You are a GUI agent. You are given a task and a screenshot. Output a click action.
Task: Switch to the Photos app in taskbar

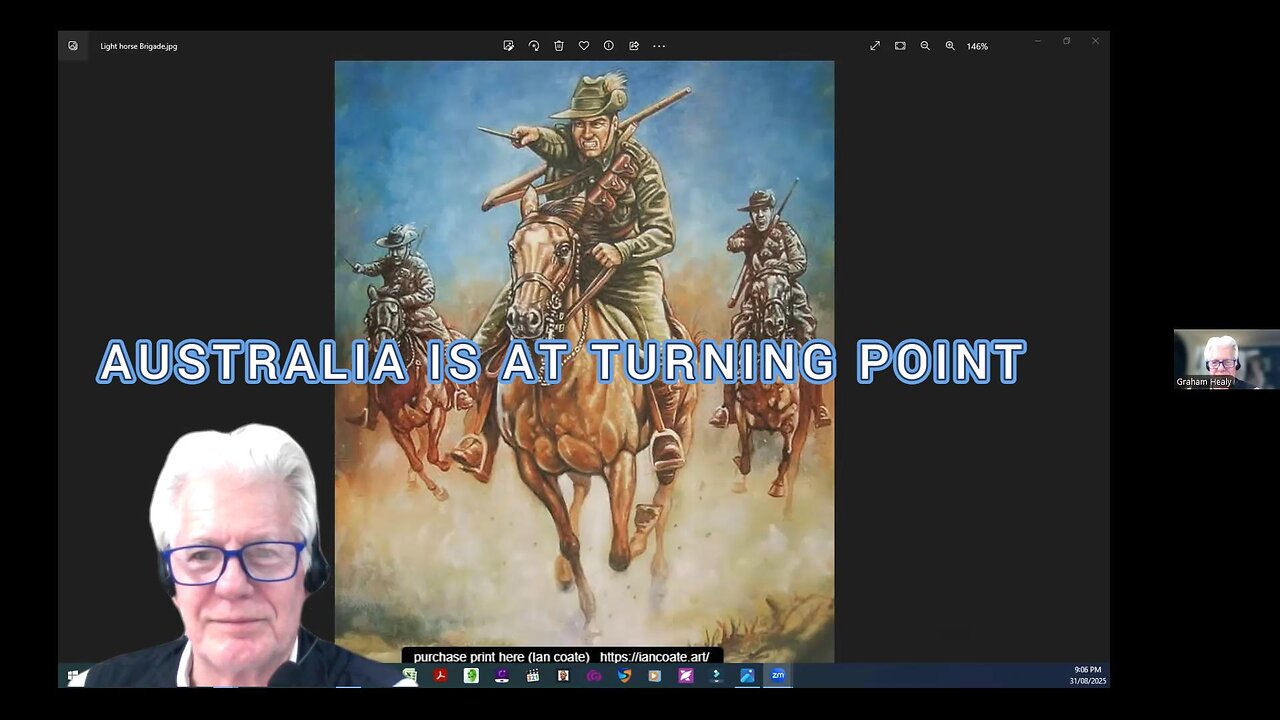click(747, 676)
